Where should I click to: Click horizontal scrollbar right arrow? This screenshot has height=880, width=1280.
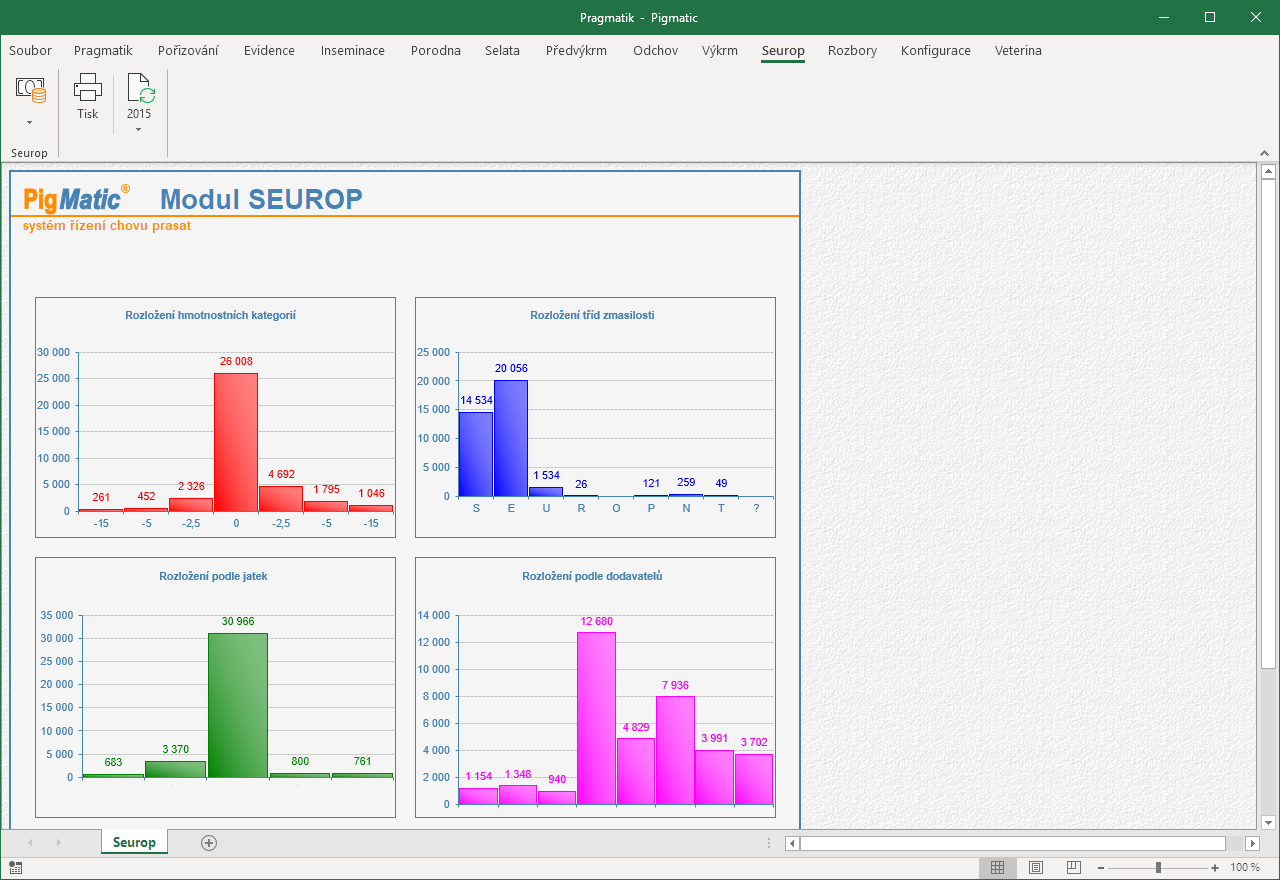(x=1252, y=843)
